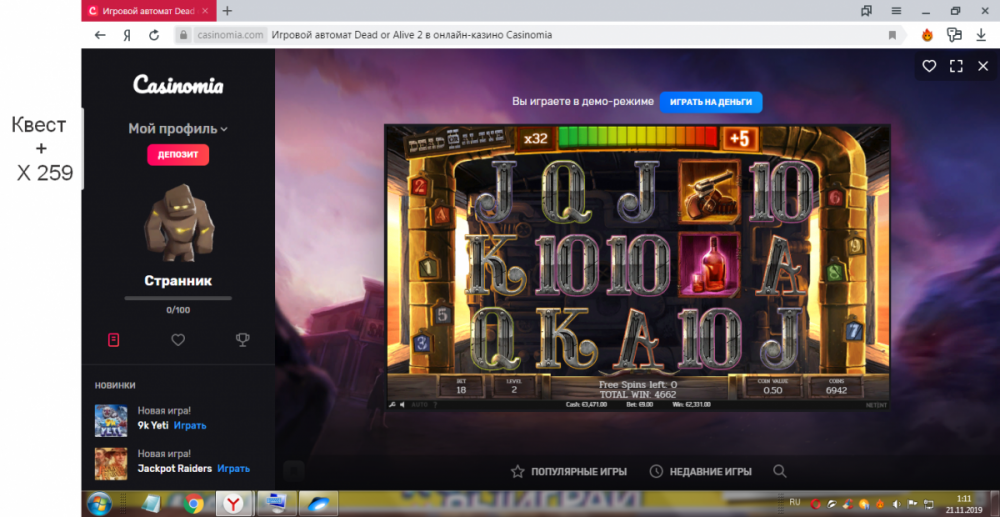1000x517 pixels.
Task: Click Играть link next to Jackpot Raiders
Action: click(x=233, y=468)
